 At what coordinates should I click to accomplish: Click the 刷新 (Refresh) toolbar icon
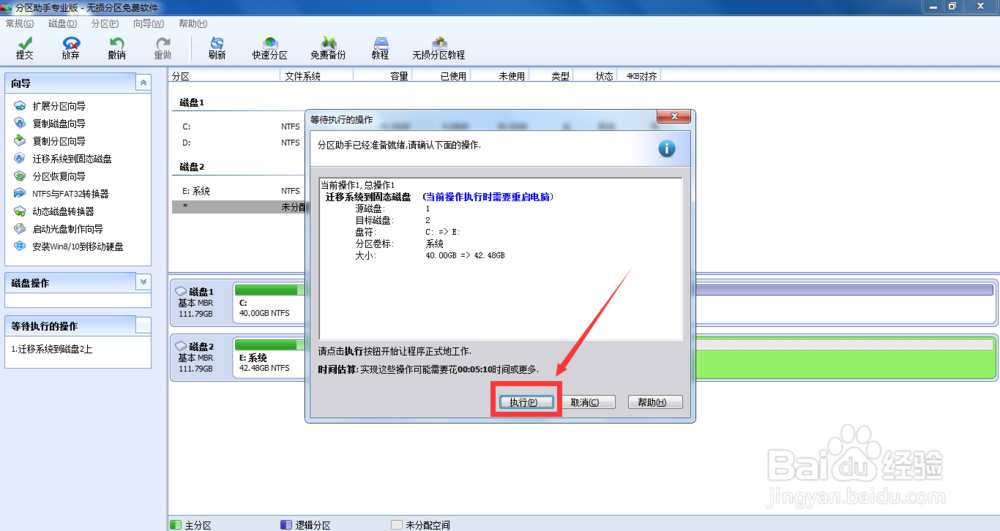217,48
